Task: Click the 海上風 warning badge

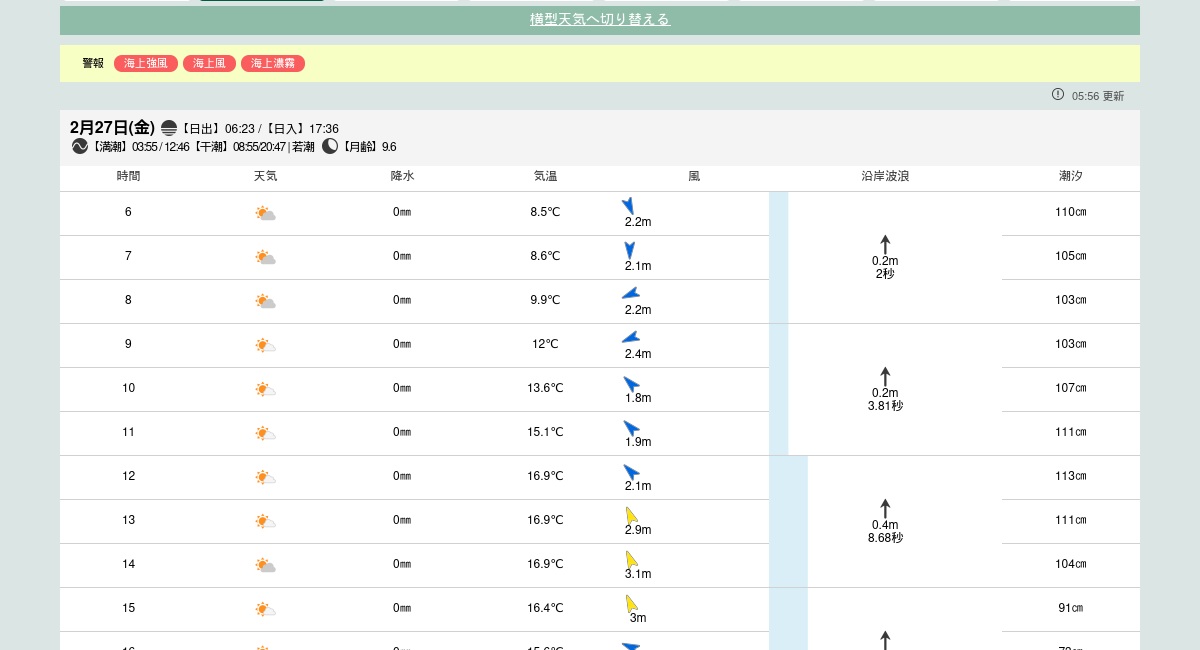Action: (209, 63)
